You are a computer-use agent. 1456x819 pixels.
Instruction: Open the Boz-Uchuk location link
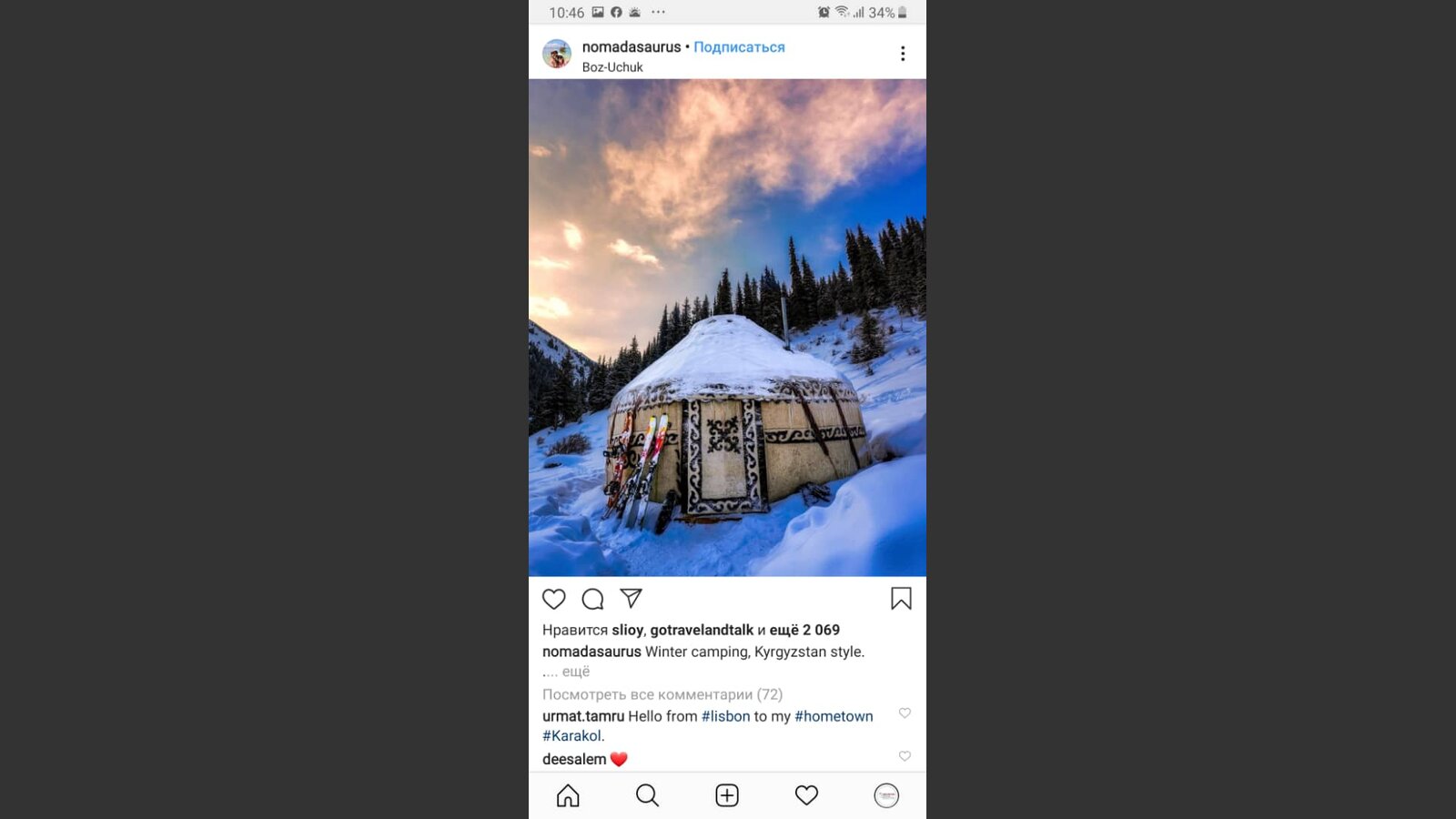(x=612, y=67)
